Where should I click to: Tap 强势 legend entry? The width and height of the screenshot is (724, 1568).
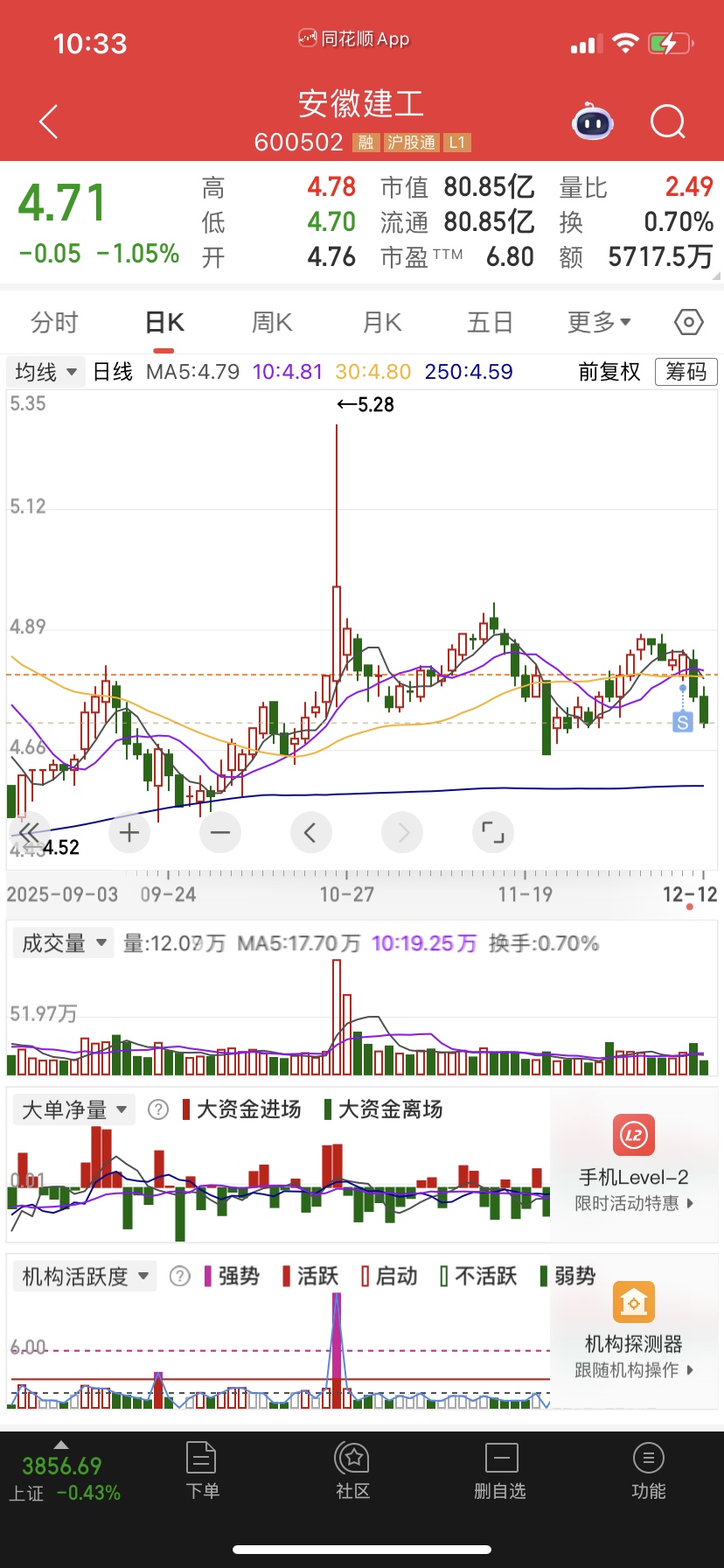[232, 1276]
